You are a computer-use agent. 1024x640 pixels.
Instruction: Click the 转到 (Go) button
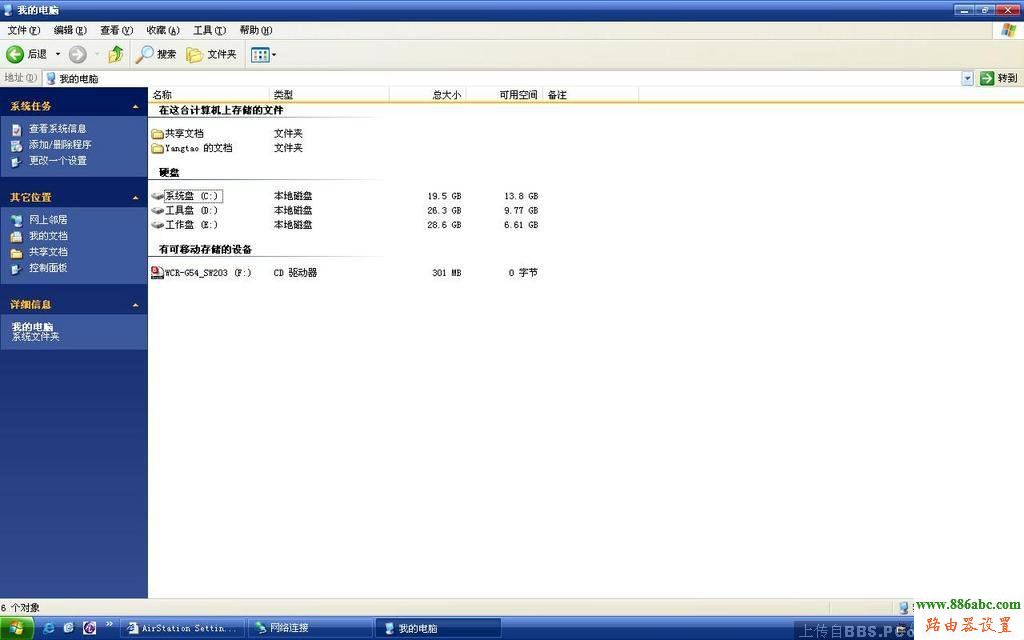point(999,78)
